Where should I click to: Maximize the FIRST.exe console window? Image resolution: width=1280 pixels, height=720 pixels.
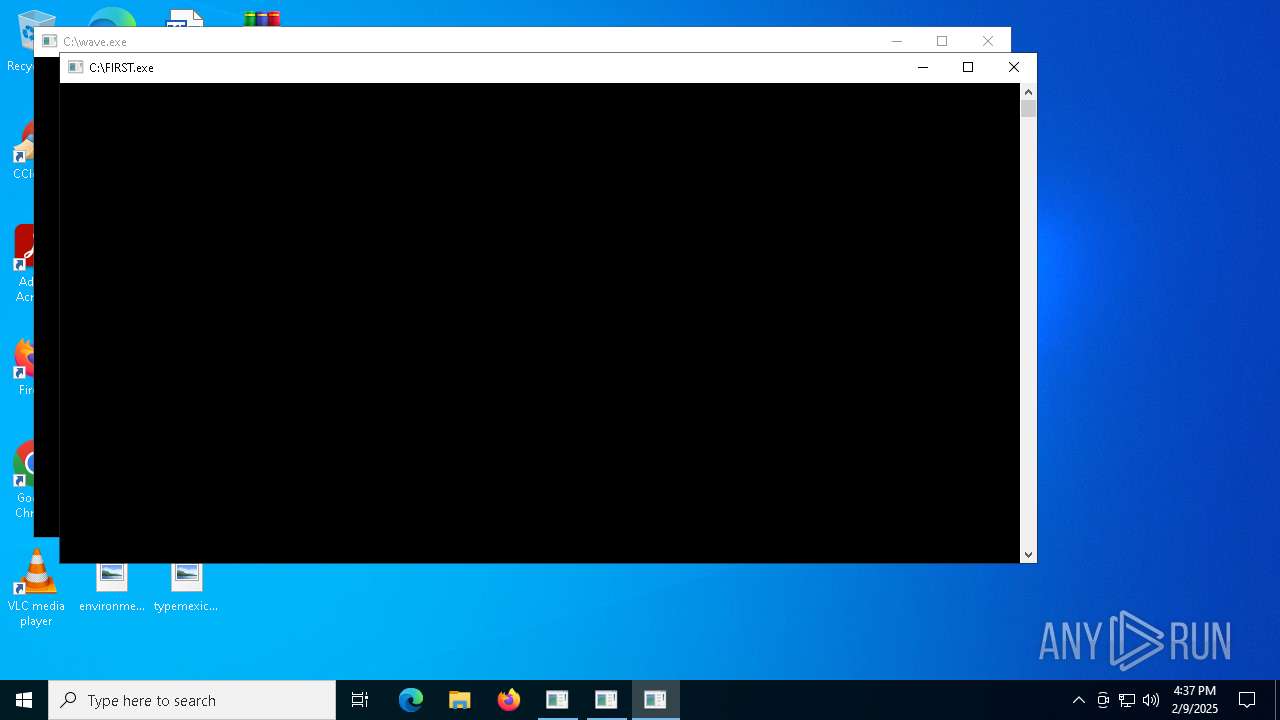click(x=968, y=67)
